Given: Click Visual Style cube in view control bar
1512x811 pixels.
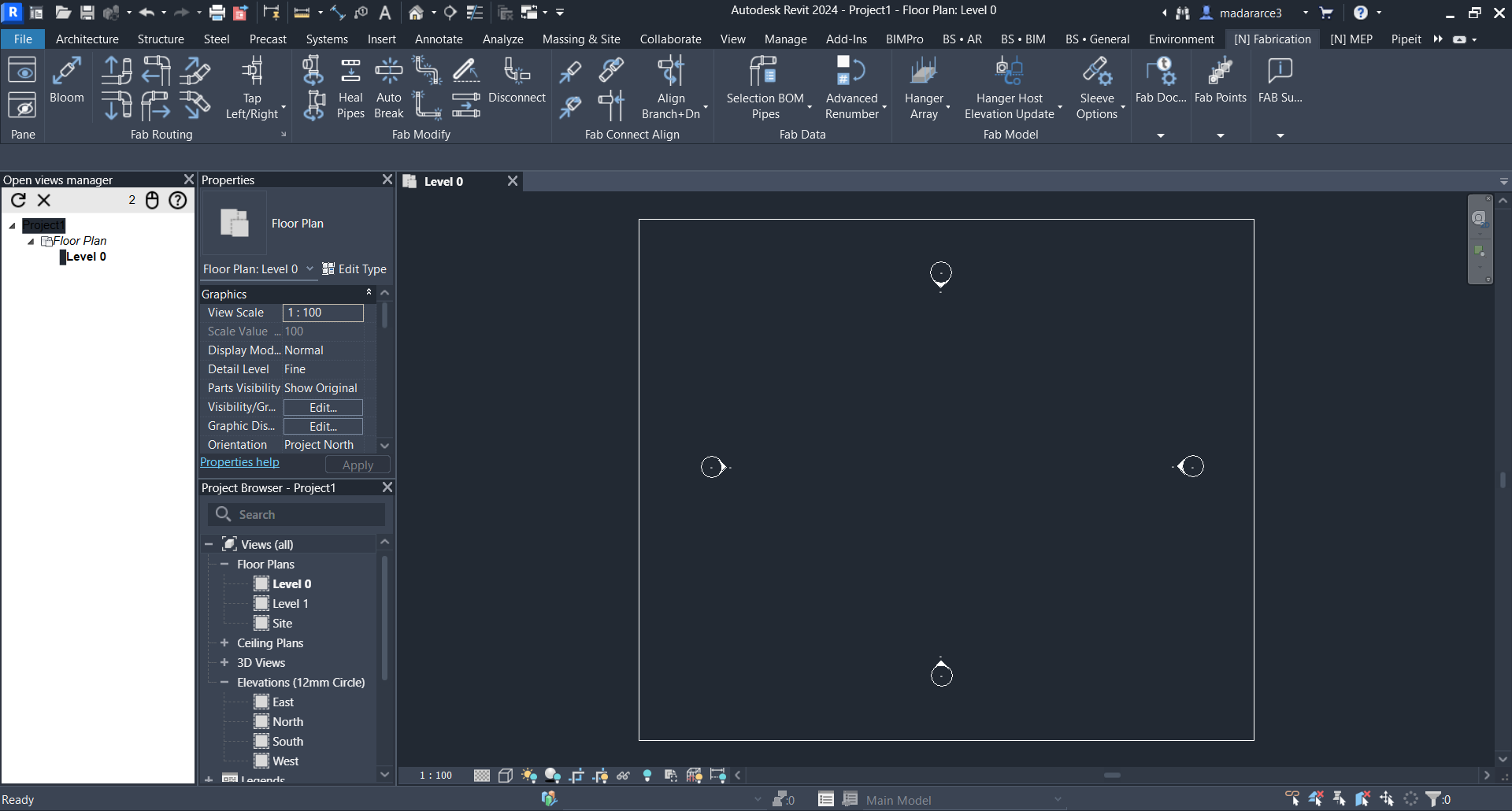Looking at the screenshot, I should tap(506, 776).
